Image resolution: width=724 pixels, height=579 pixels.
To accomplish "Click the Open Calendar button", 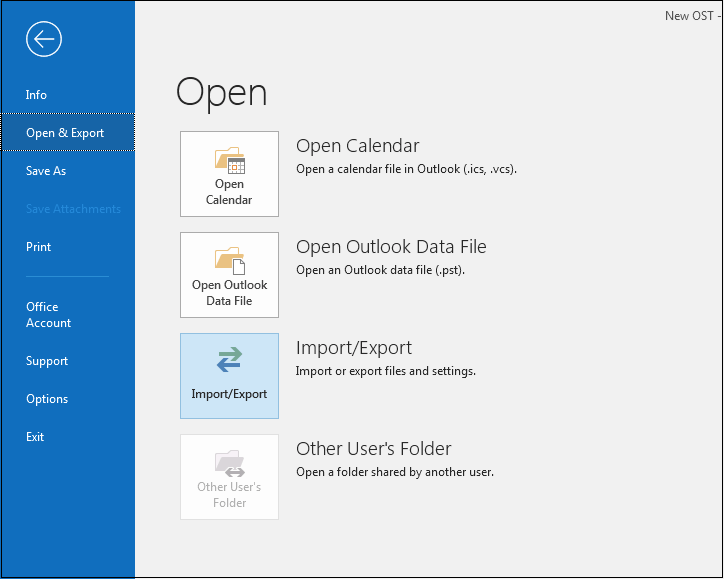I will [x=229, y=174].
